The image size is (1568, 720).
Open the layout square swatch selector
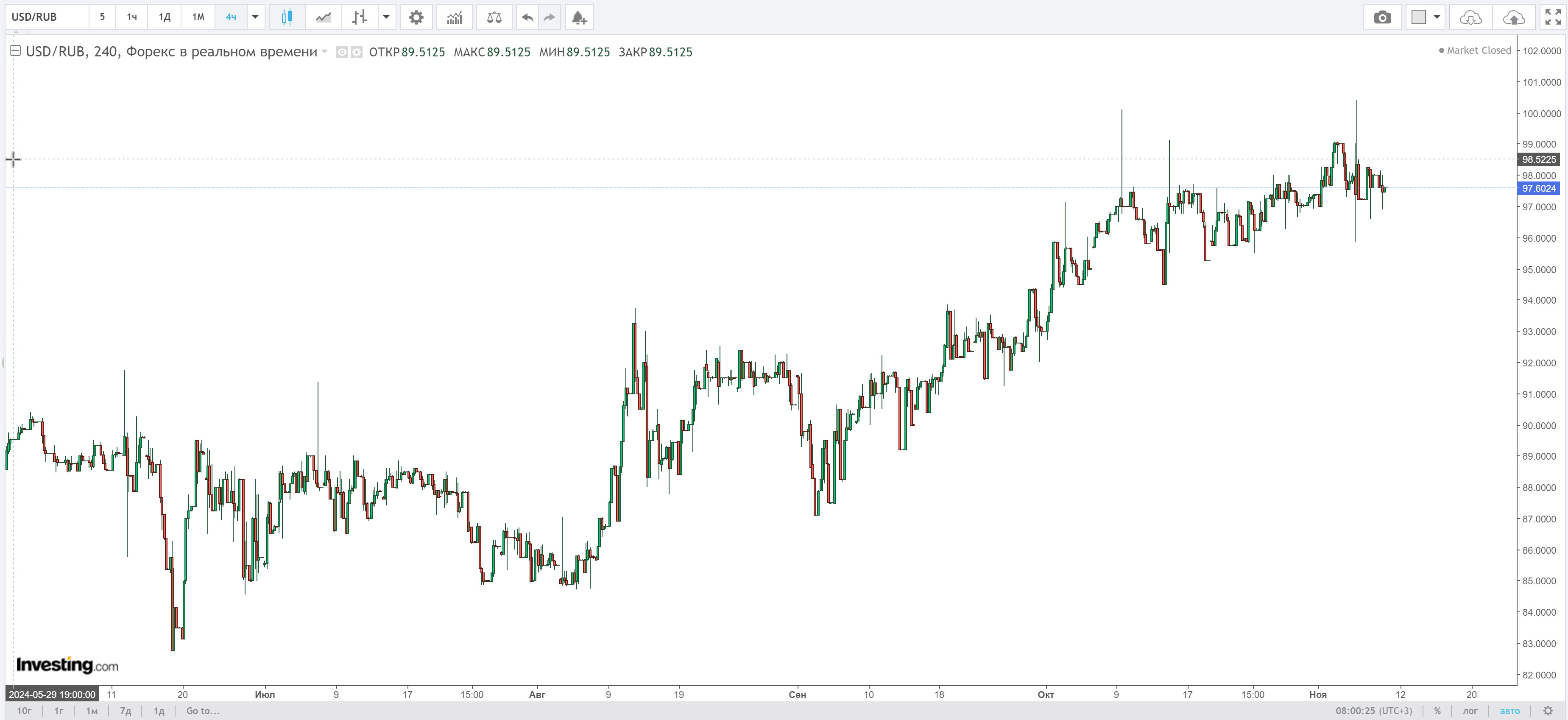pos(1418,17)
